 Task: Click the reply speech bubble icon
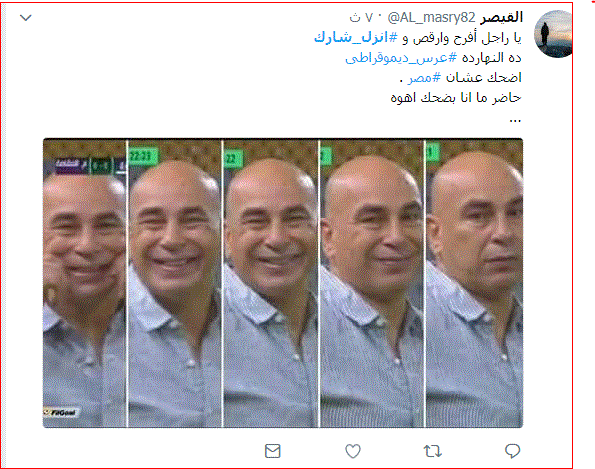pyautogui.click(x=512, y=451)
